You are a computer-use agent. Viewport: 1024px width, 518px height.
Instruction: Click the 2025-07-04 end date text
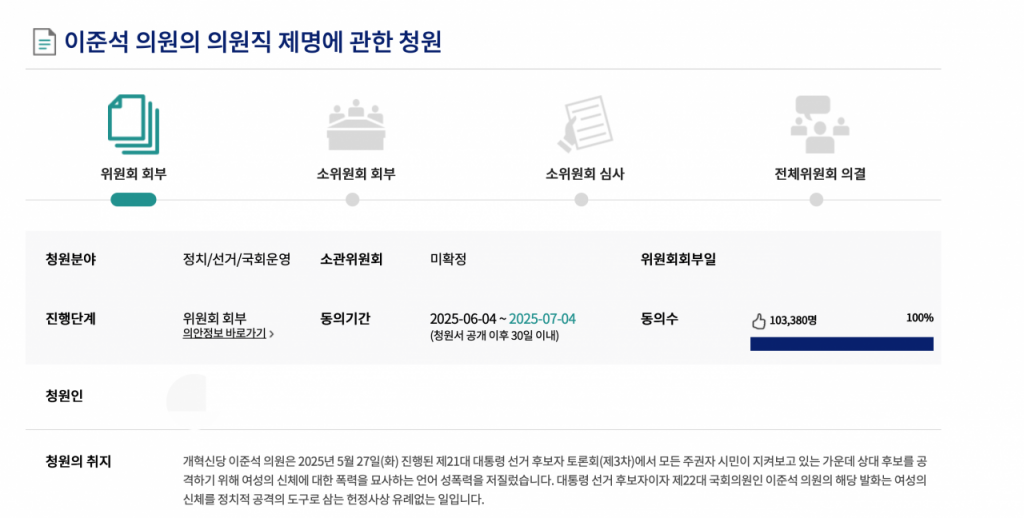pyautogui.click(x=542, y=319)
